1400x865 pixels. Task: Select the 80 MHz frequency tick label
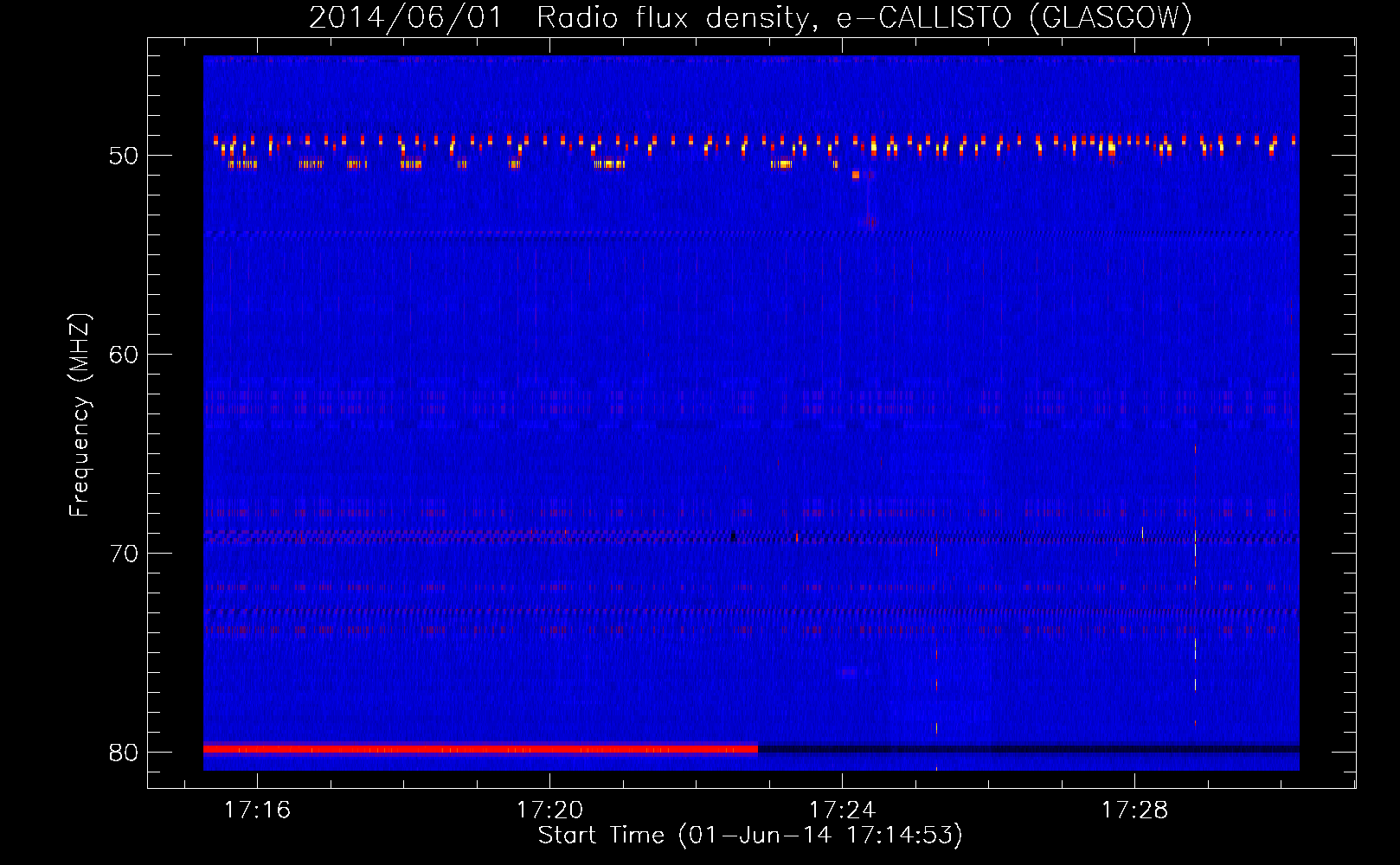124,753
